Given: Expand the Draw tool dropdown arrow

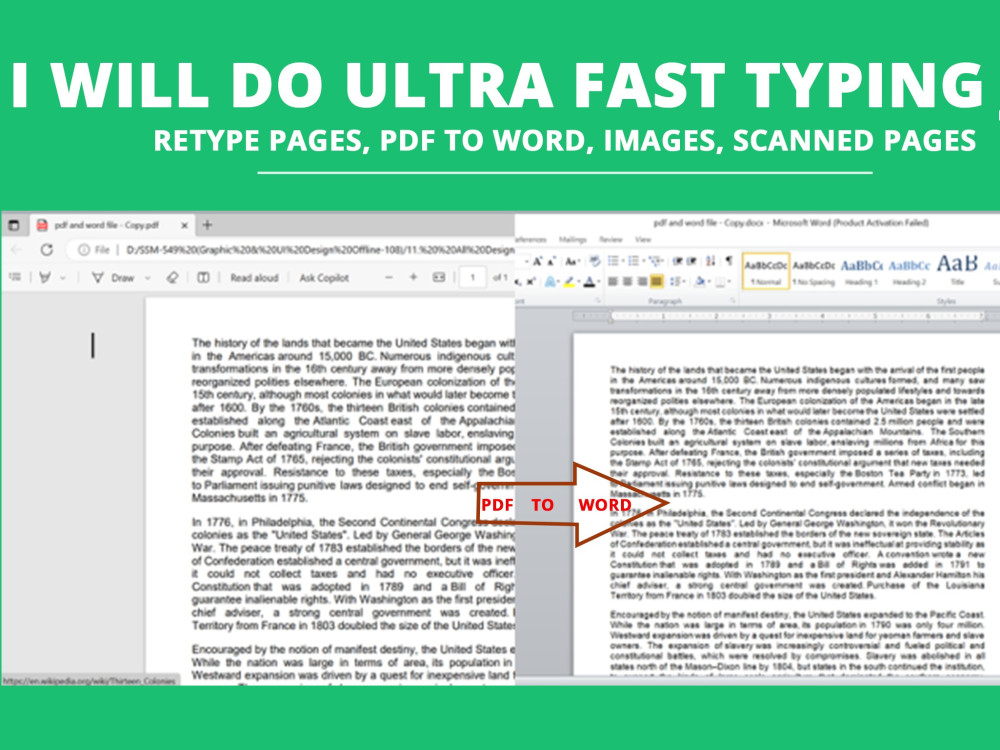Looking at the screenshot, I should pyautogui.click(x=147, y=278).
